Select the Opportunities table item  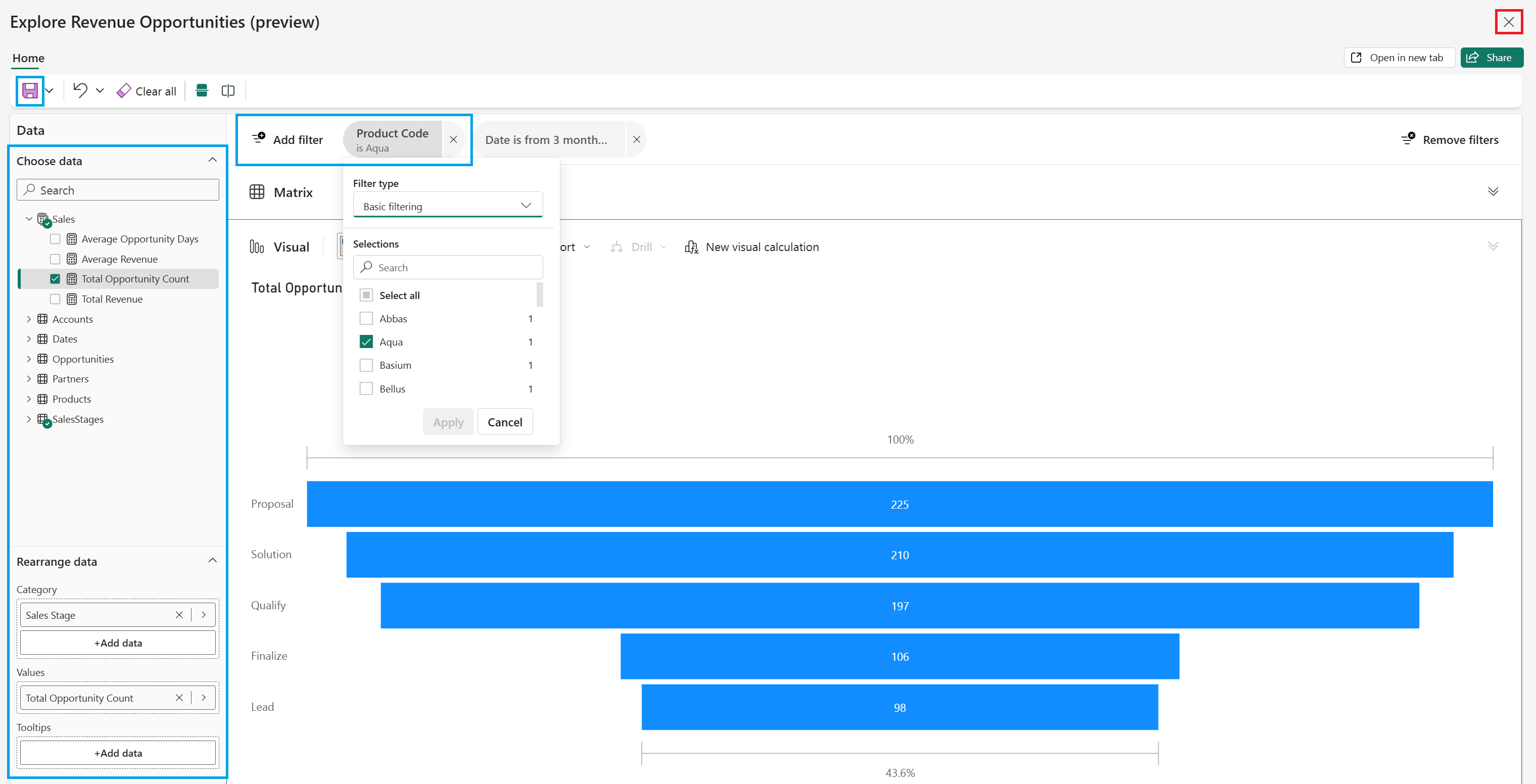click(83, 359)
